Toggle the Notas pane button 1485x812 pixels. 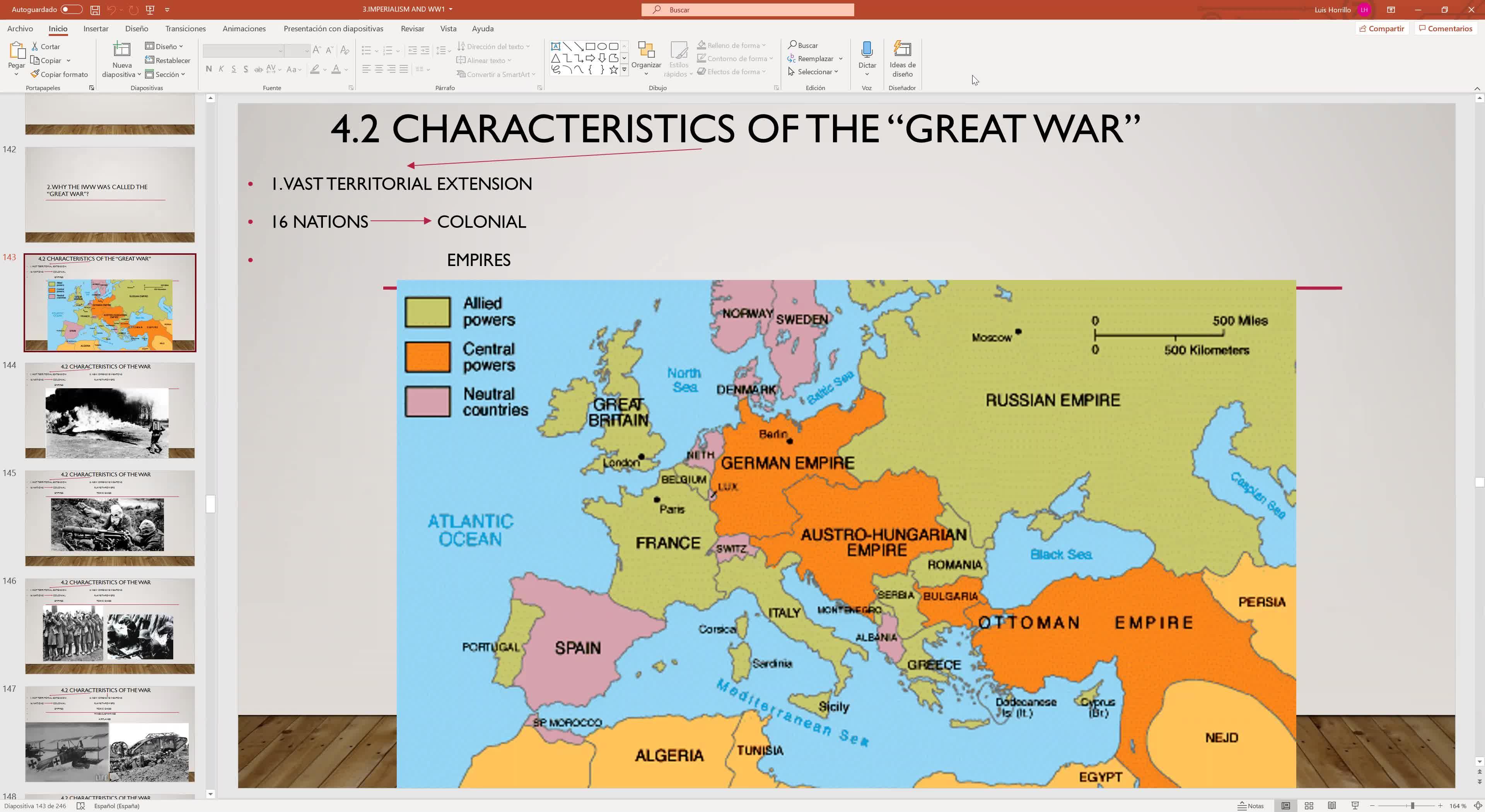pos(1251,806)
